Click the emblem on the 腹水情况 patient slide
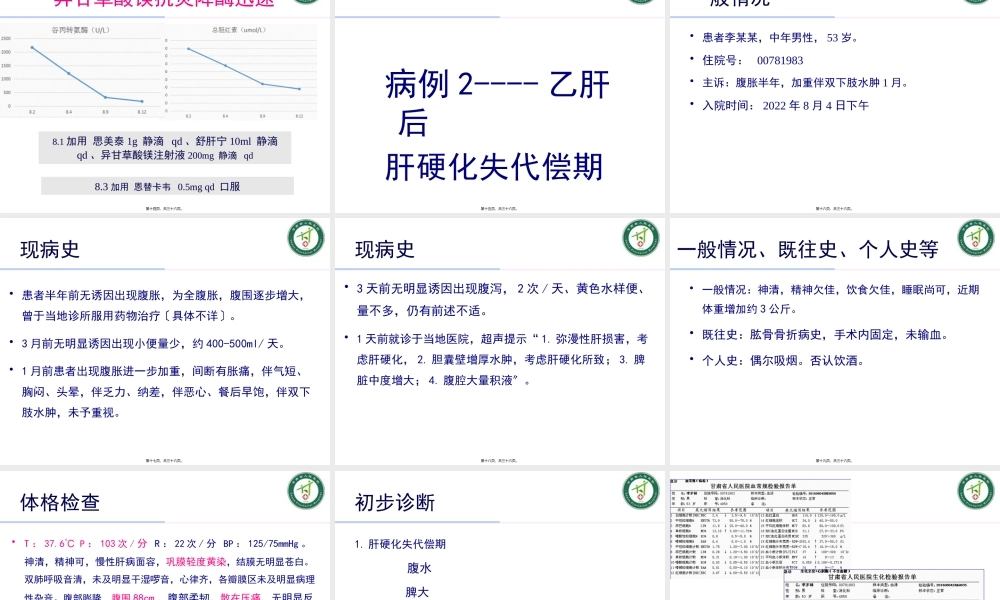 pos(975,3)
